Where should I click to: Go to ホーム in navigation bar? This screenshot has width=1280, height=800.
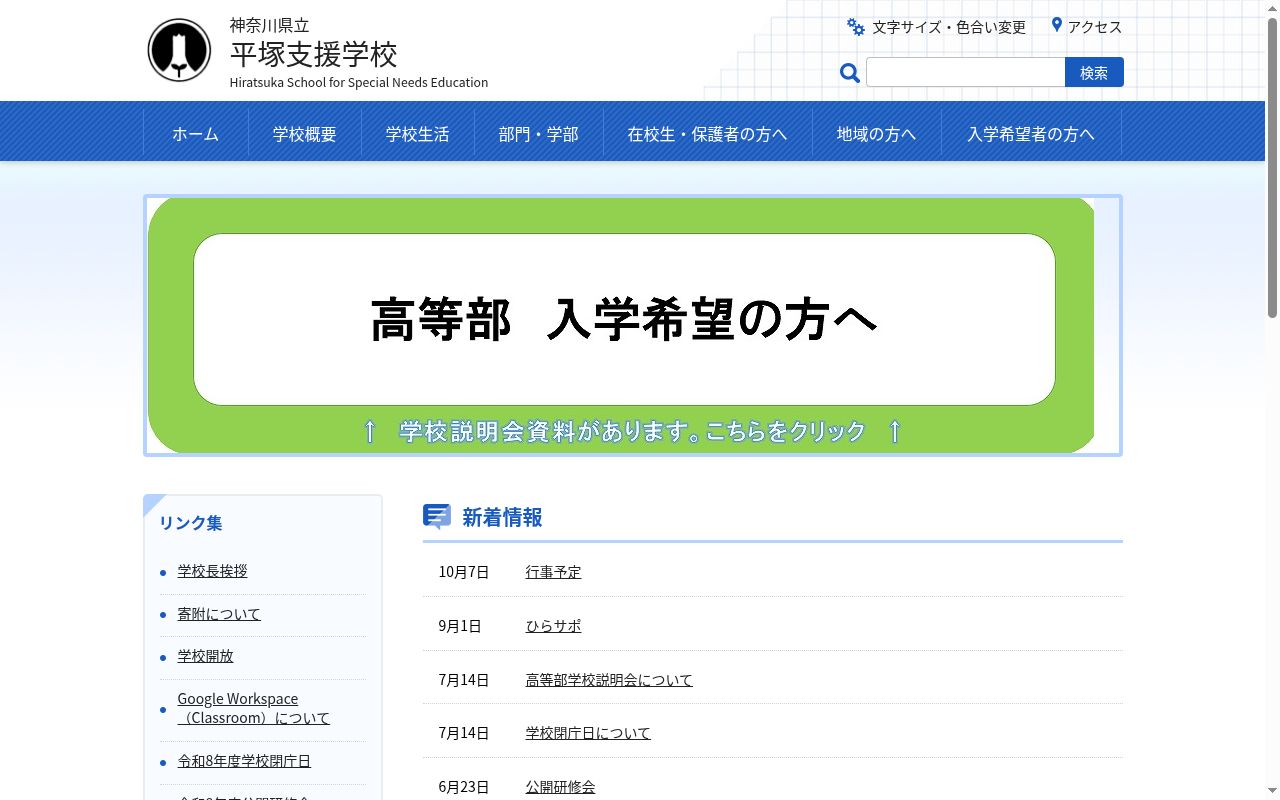[x=195, y=134]
